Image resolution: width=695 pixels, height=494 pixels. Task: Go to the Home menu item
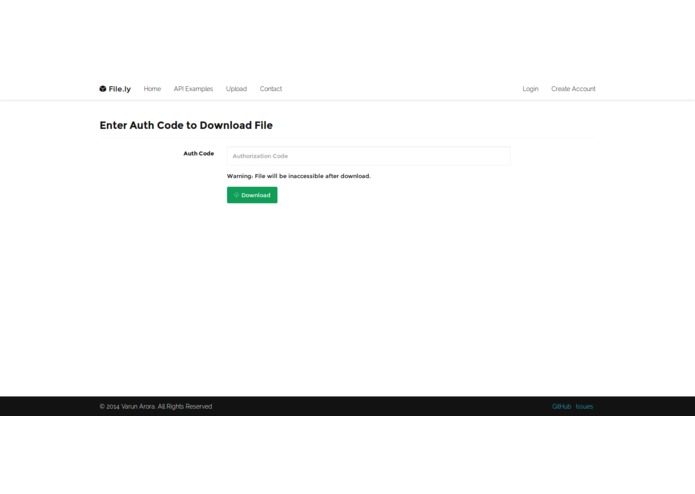click(152, 89)
